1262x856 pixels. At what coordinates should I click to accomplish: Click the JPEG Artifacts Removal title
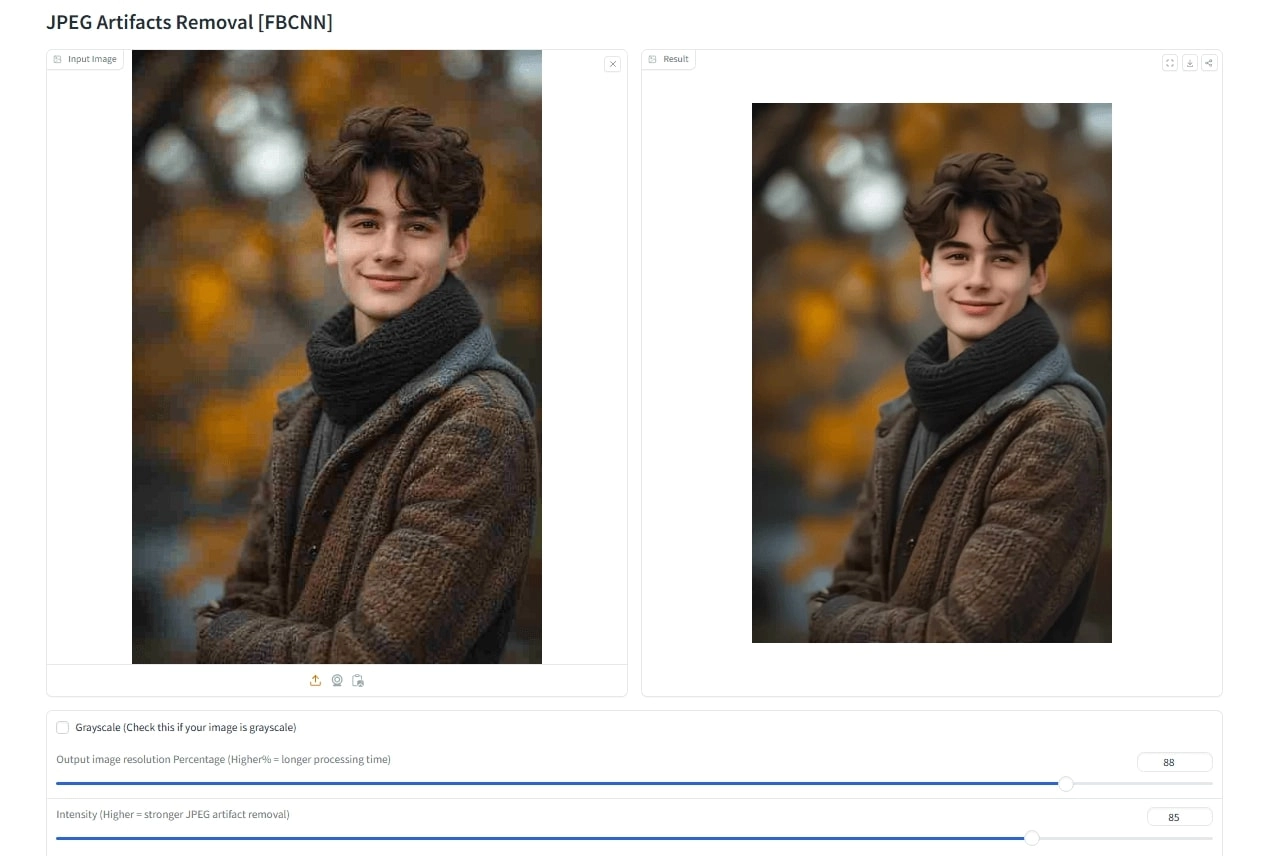point(189,21)
